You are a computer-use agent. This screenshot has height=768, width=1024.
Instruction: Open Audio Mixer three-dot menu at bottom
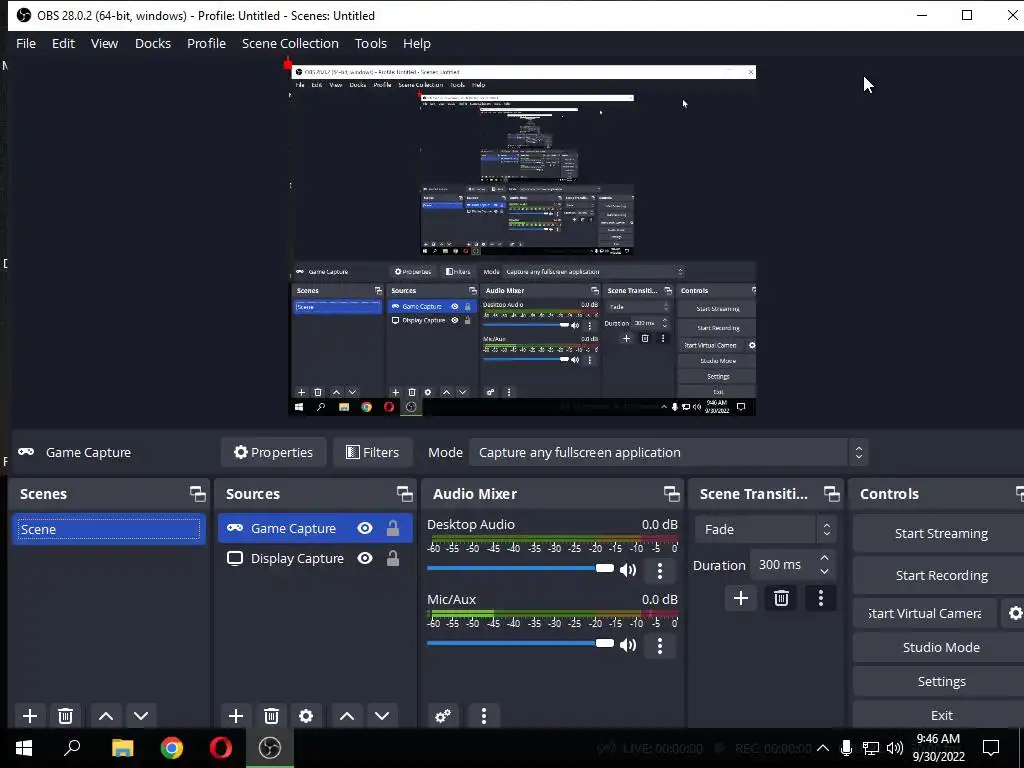click(483, 716)
